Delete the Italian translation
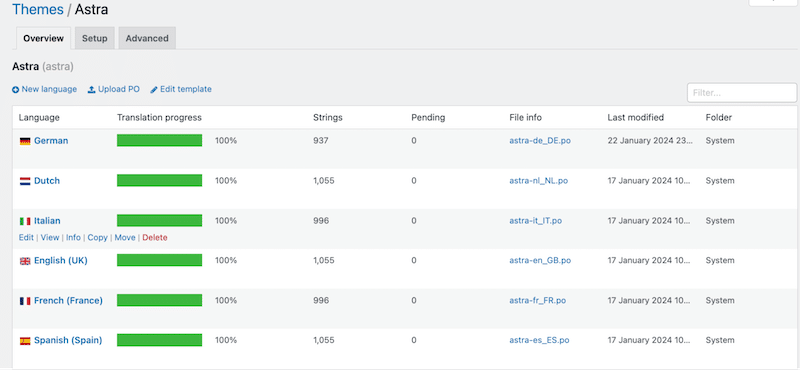 point(155,237)
